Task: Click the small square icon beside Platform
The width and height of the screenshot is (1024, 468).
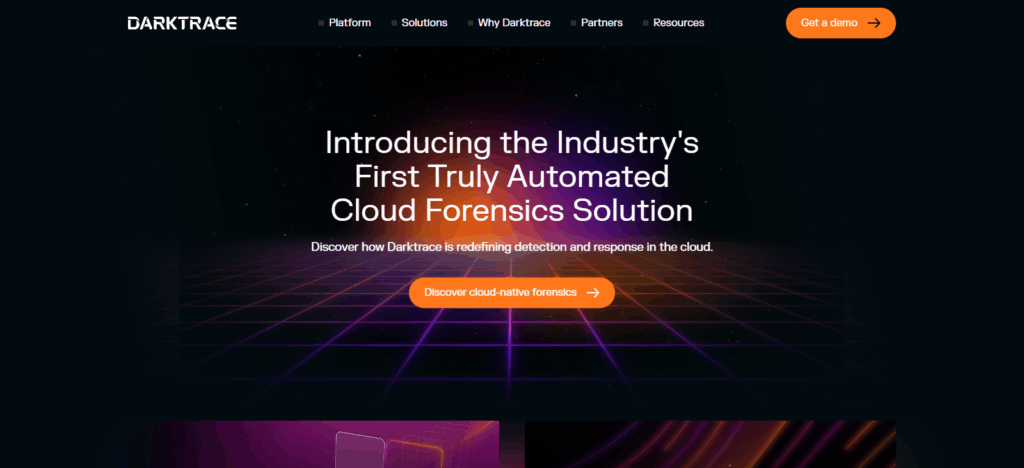Action: tap(321, 23)
